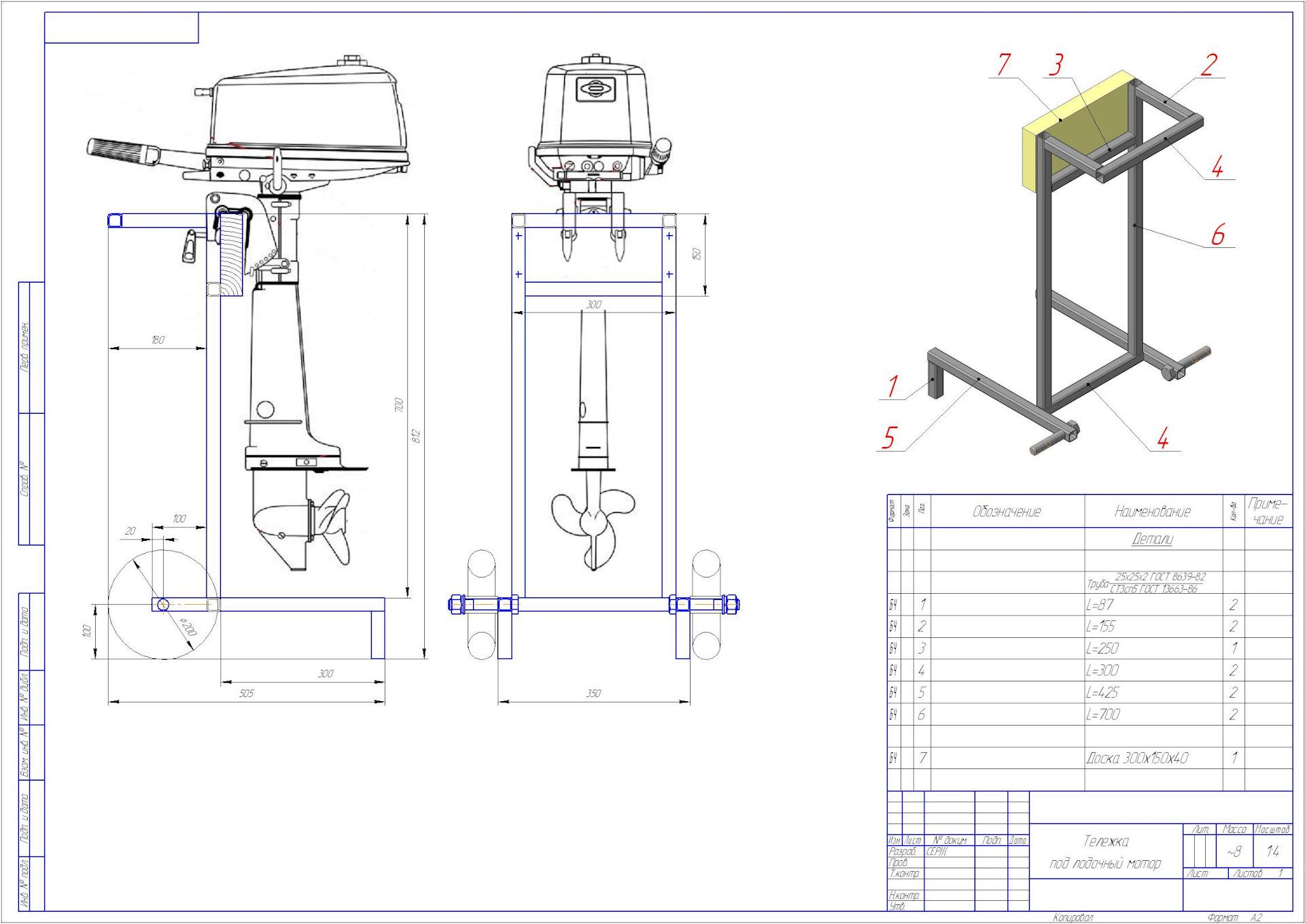The image size is (1305, 924).
Task: Click the red callout number 7
Action: point(1003,65)
